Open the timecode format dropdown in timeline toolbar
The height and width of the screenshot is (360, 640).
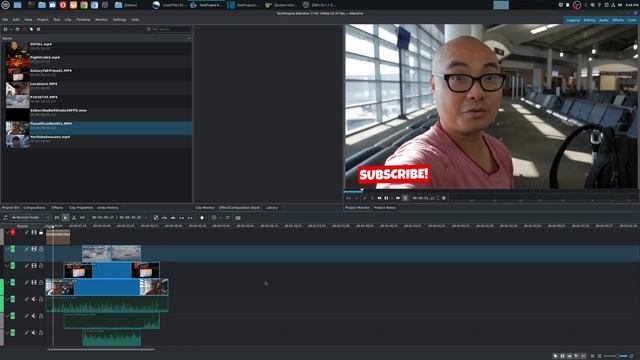coord(147,218)
